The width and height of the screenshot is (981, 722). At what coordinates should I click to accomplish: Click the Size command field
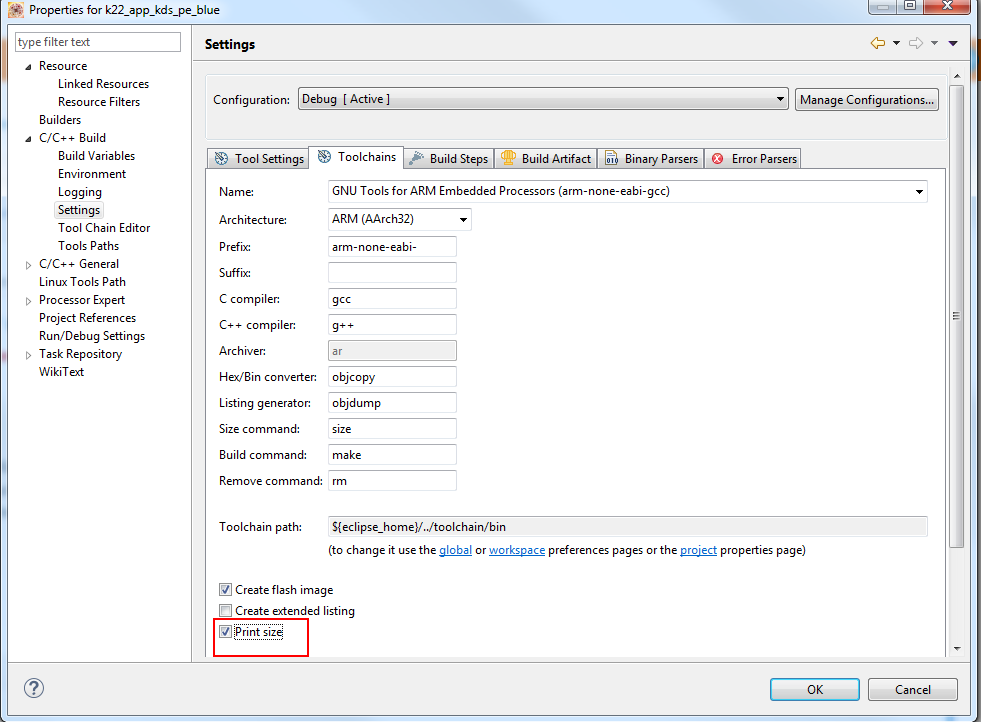[392, 429]
